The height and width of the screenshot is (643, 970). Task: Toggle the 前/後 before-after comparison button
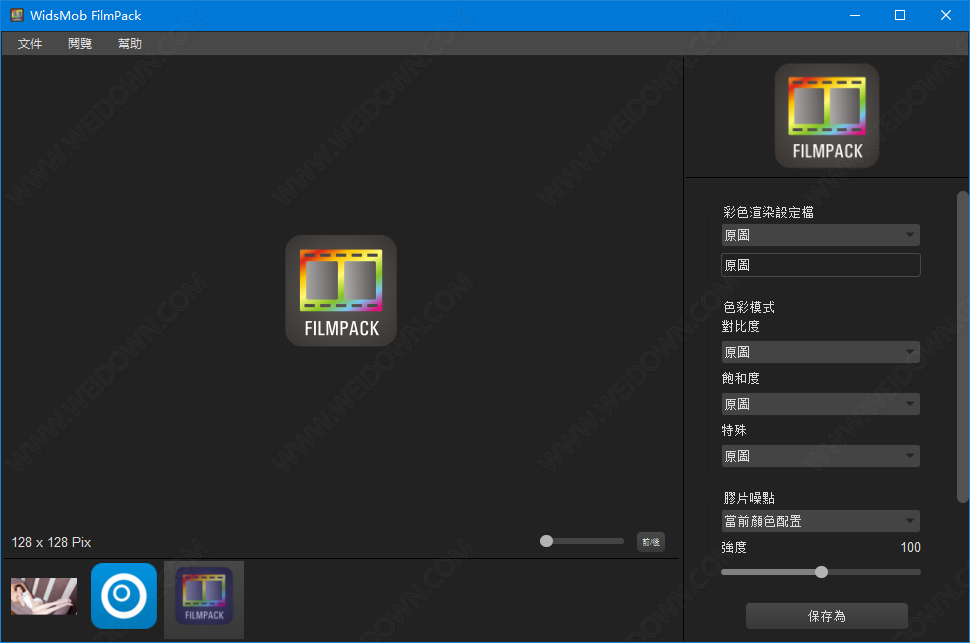click(651, 542)
